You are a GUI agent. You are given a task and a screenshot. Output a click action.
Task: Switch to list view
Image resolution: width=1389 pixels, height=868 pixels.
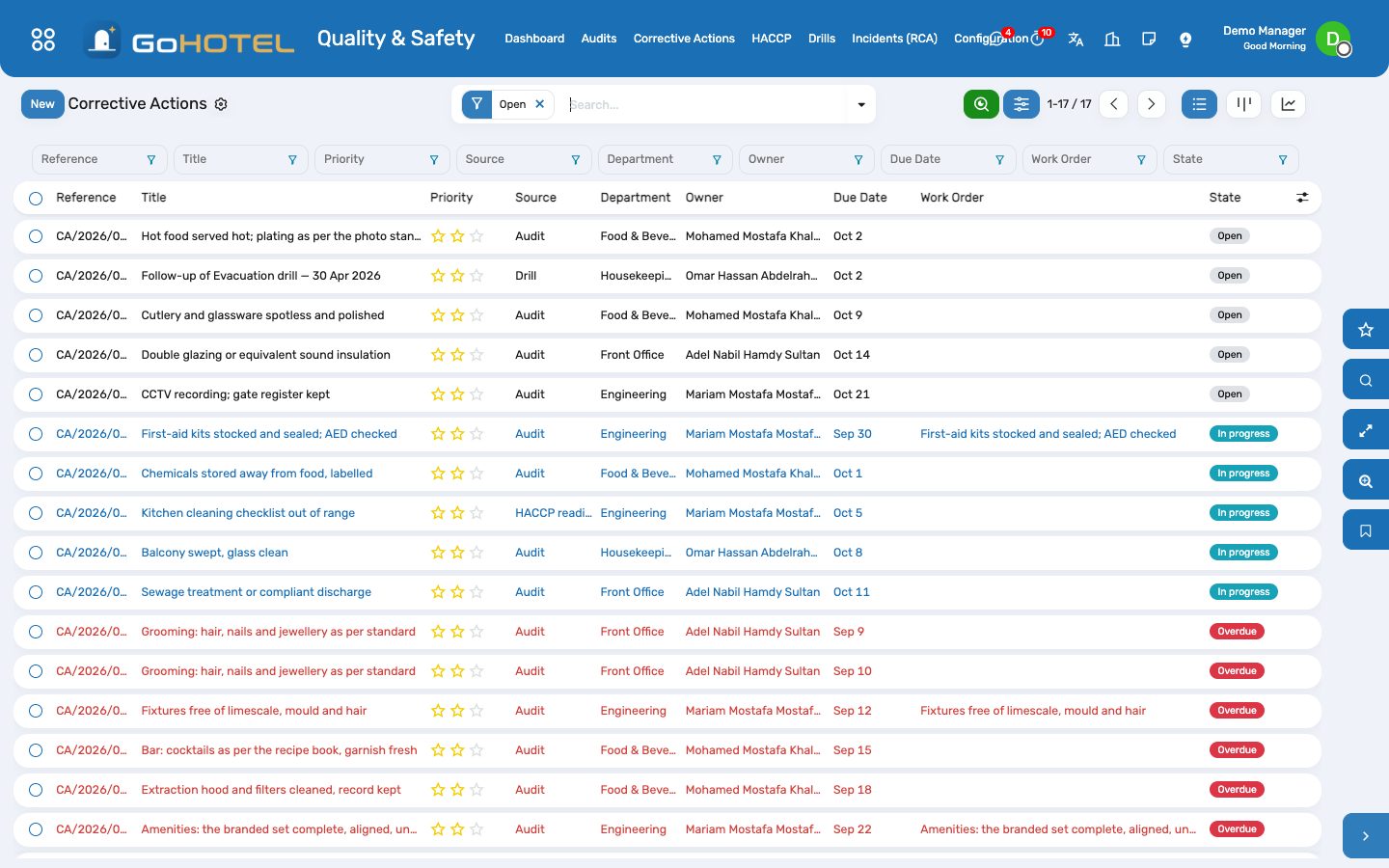(x=1199, y=104)
